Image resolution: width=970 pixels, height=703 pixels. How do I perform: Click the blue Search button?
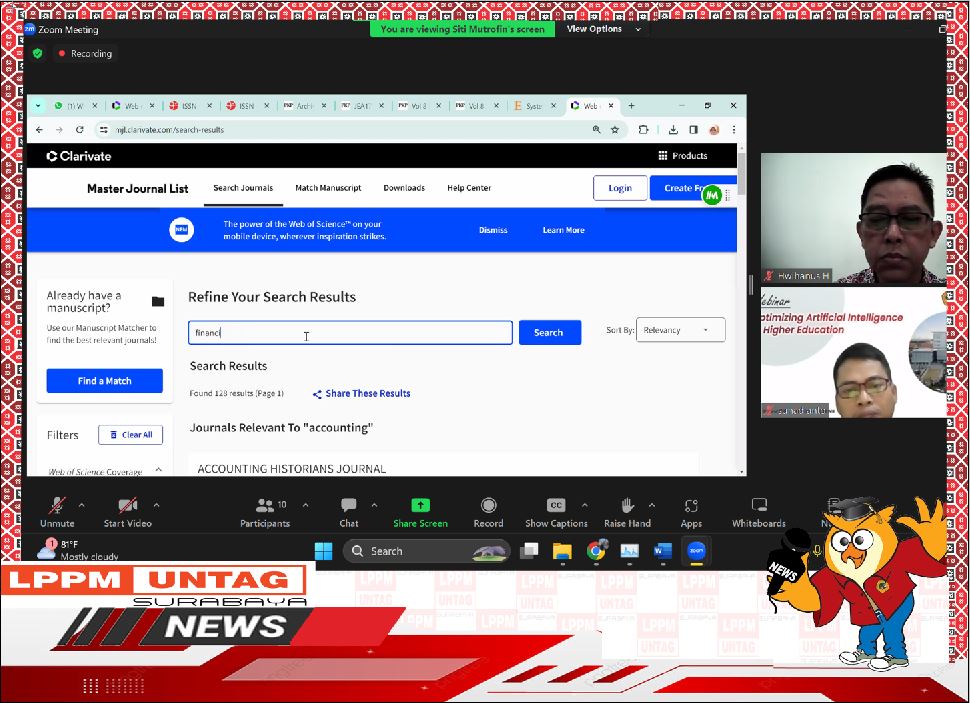point(549,333)
